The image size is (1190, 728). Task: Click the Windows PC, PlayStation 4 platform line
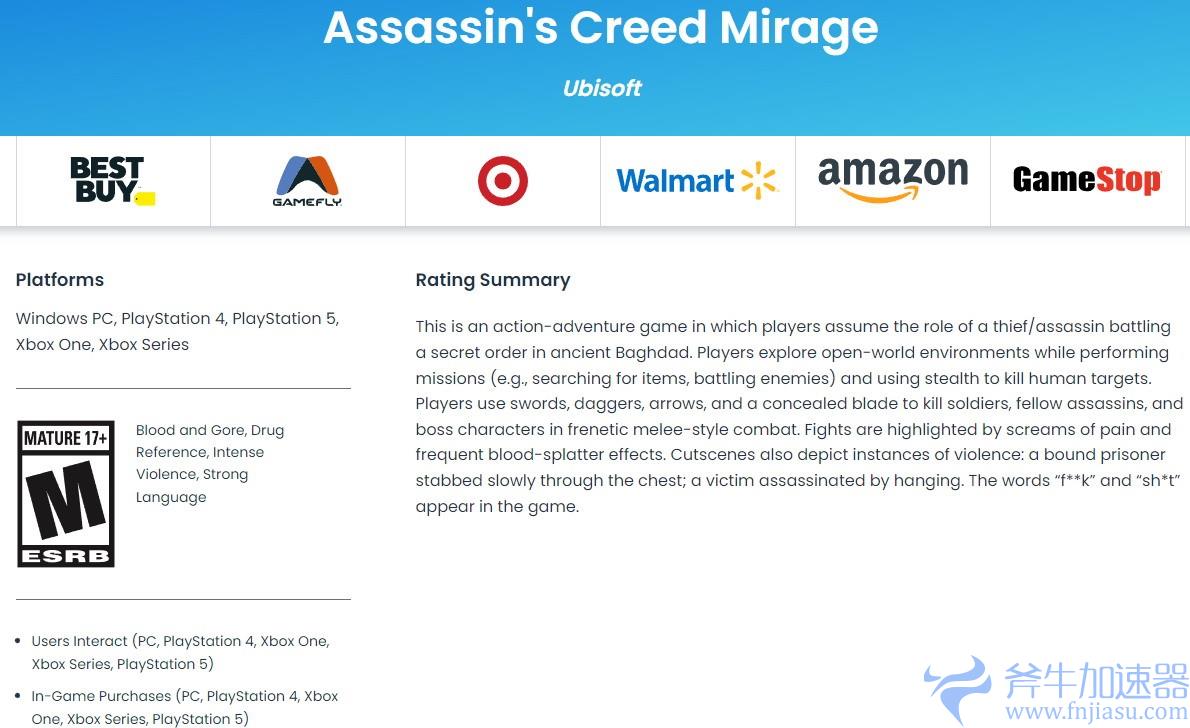[177, 319]
